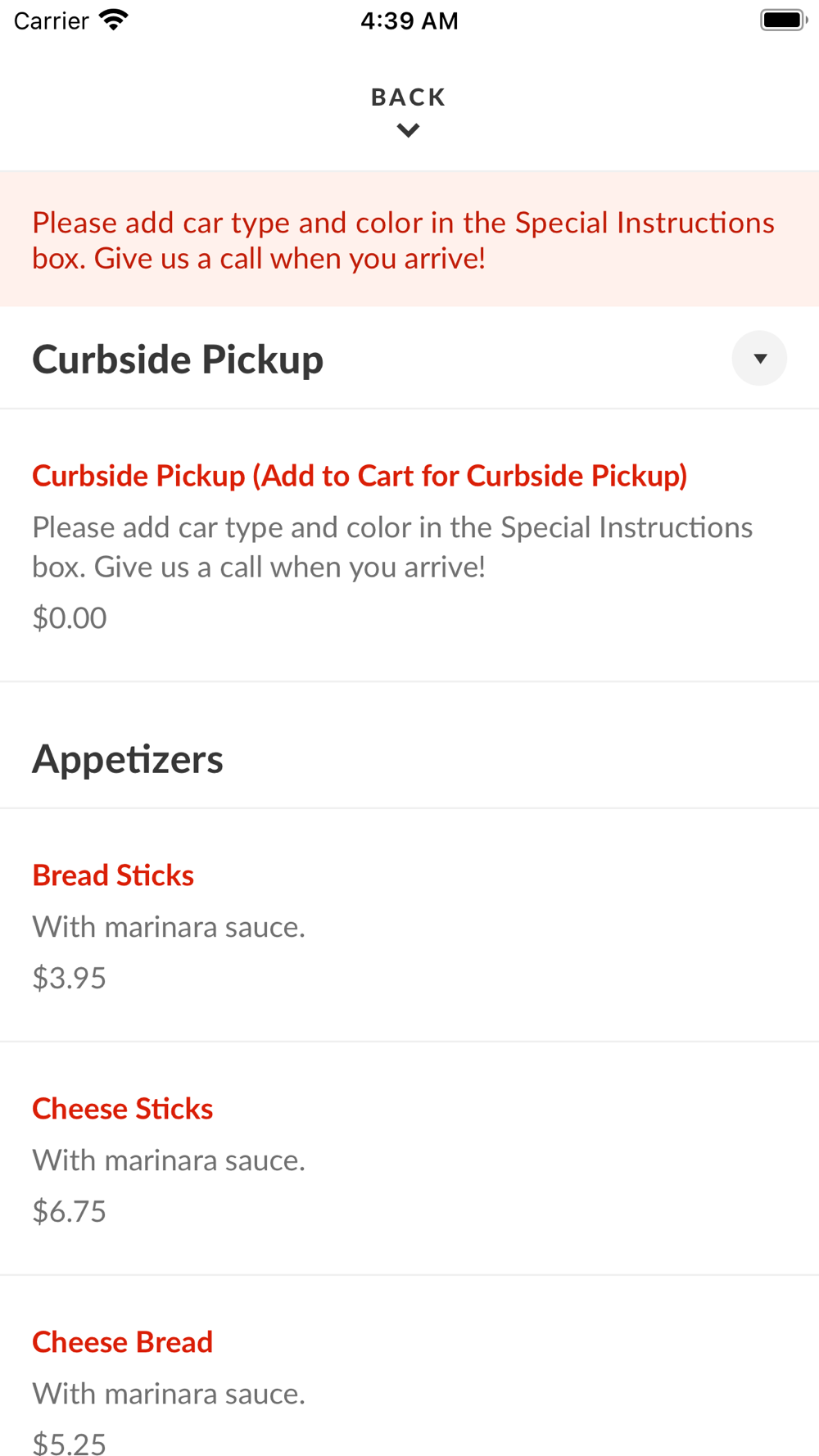The height and width of the screenshot is (1456, 819).
Task: Choose the Cheese Sticks menu item
Action: pyautogui.click(x=123, y=1109)
